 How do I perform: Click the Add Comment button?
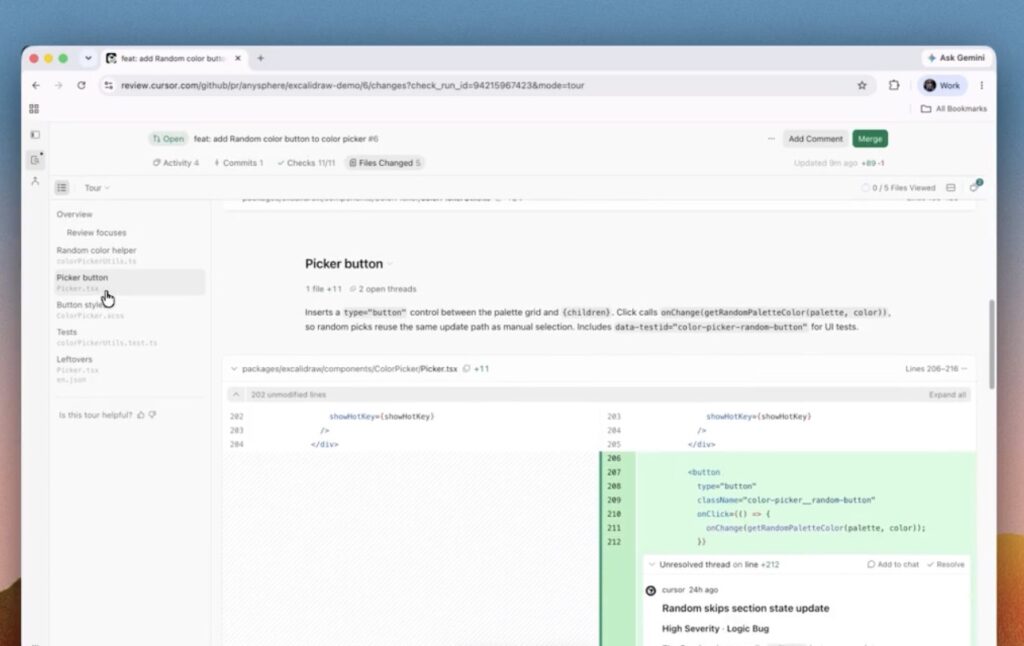pos(815,138)
